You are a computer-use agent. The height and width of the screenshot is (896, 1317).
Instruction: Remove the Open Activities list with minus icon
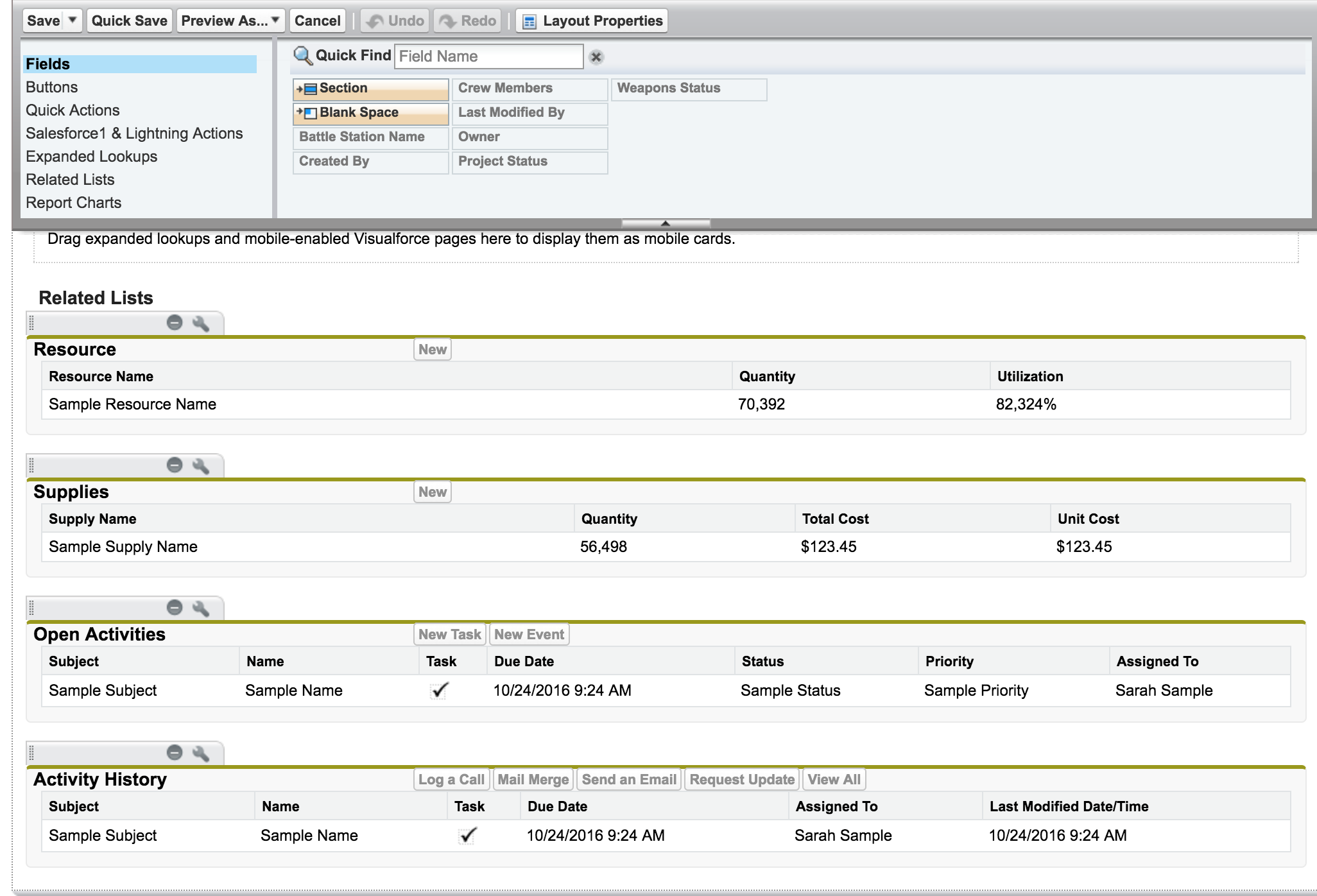pos(175,608)
